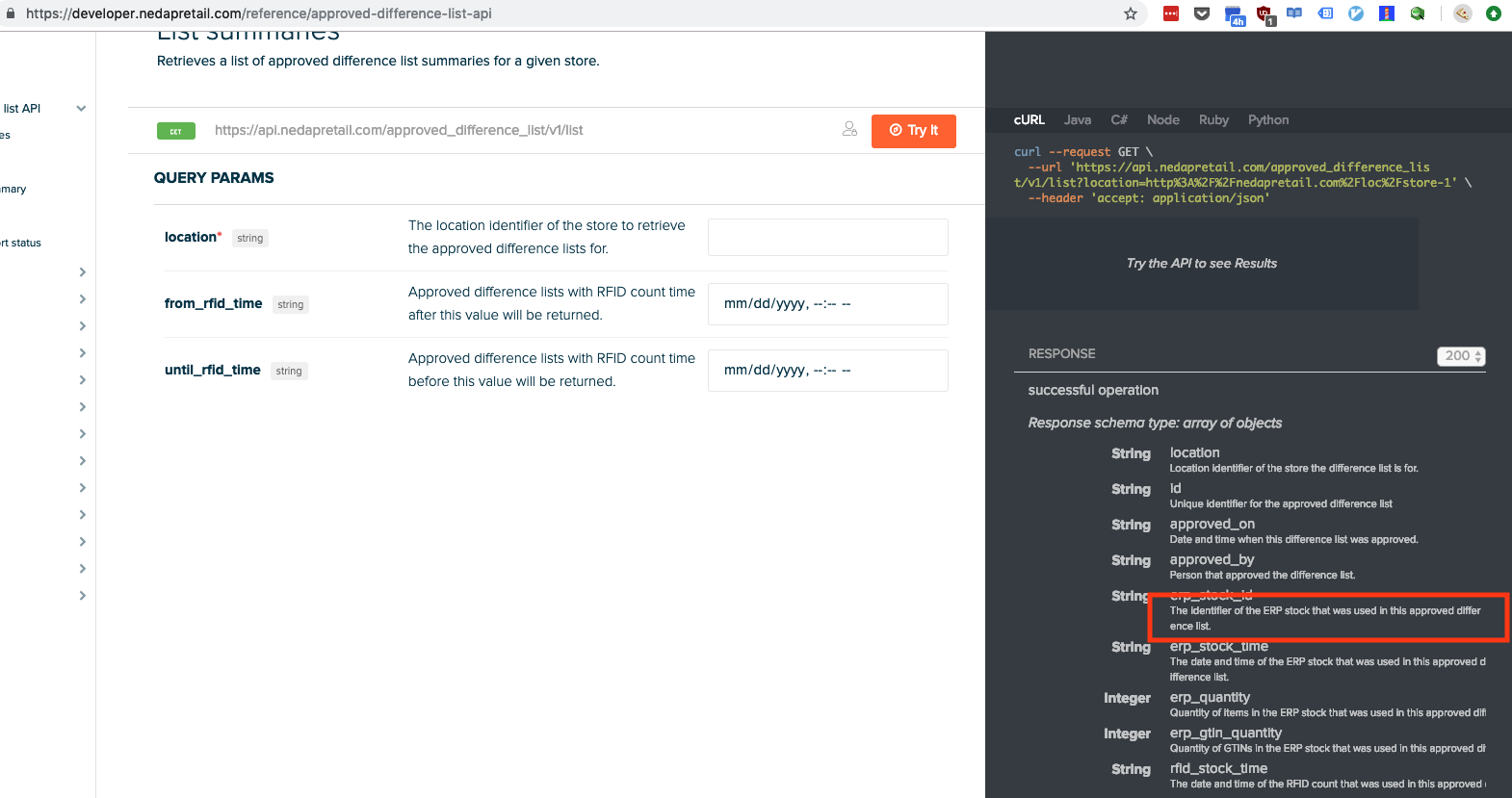Click the api.nedapretail.com endpoint URL text
The height and width of the screenshot is (798, 1512).
[399, 130]
